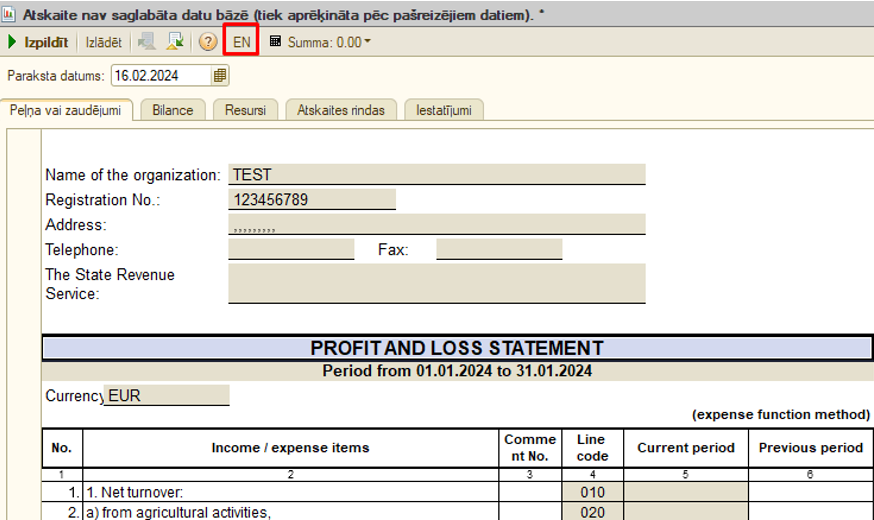Switch to the Bilance tab

tap(172, 110)
